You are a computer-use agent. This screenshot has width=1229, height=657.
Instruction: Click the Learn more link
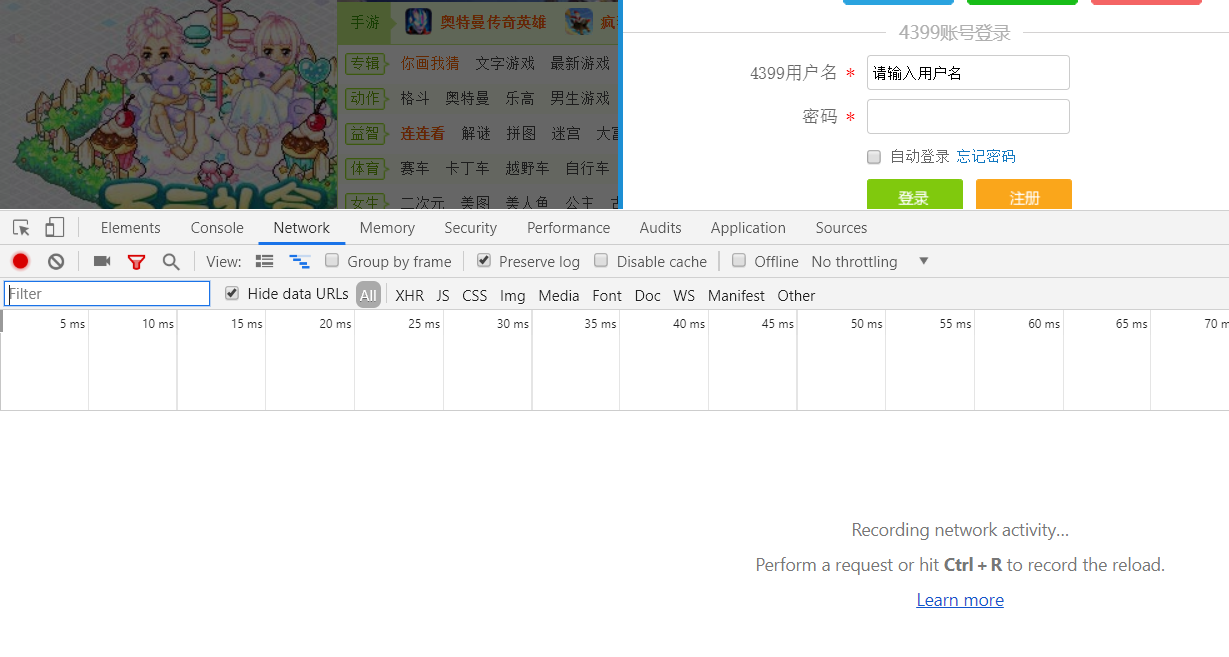coord(960,600)
